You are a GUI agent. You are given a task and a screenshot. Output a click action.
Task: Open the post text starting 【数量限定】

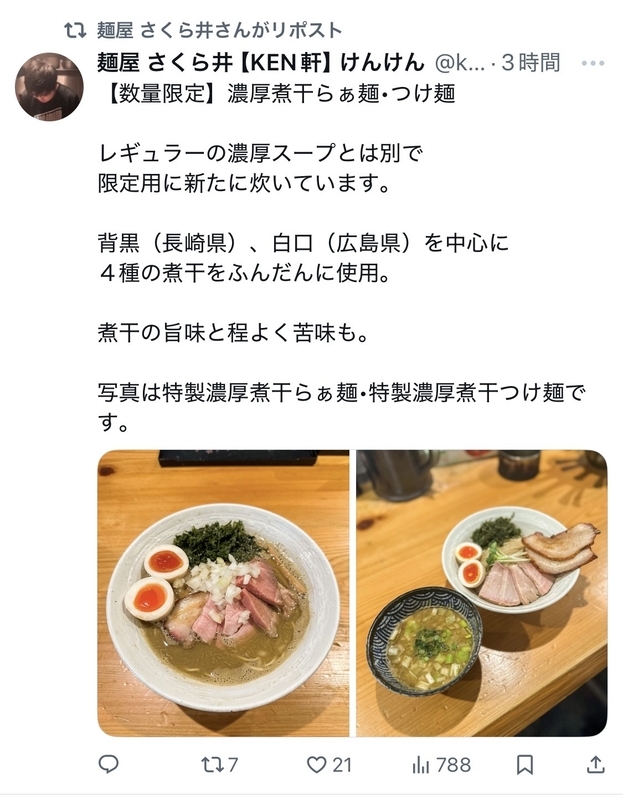tap(342, 258)
